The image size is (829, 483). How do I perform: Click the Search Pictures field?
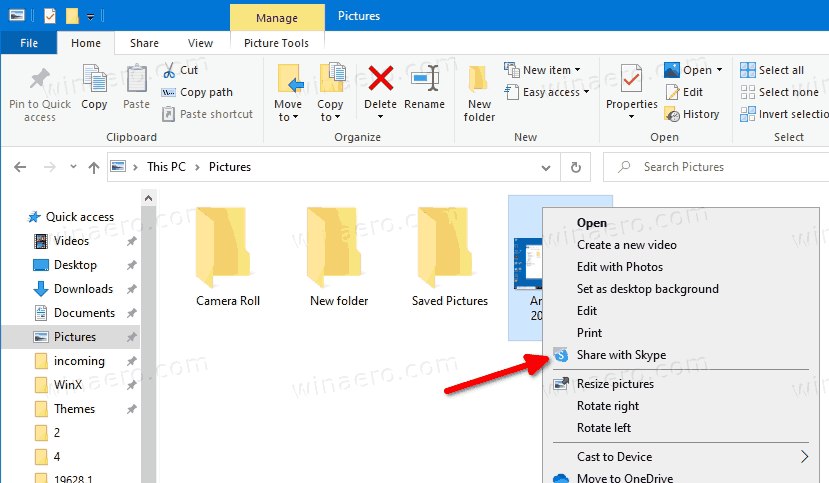[x=716, y=167]
